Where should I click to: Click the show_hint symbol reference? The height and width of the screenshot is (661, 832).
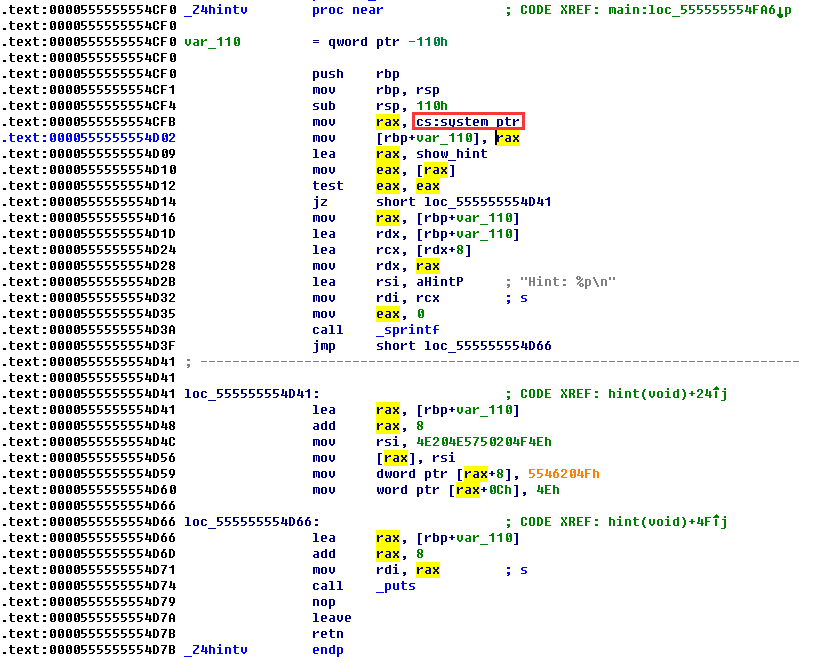pyautogui.click(x=452, y=154)
